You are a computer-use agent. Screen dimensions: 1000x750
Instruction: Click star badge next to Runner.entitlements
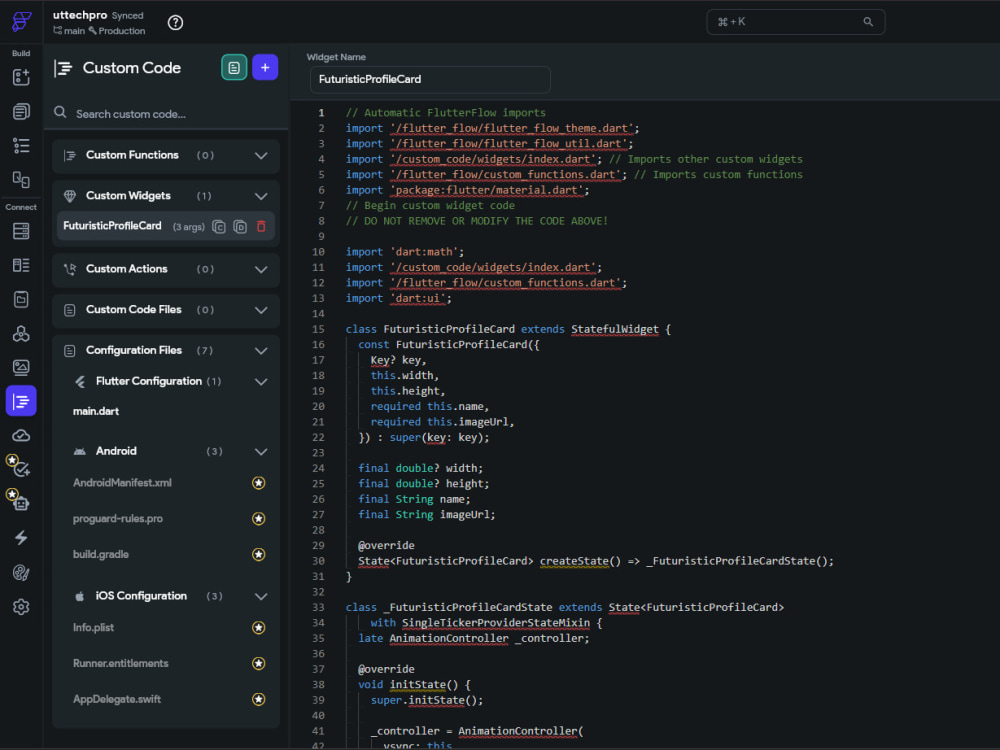click(x=258, y=663)
